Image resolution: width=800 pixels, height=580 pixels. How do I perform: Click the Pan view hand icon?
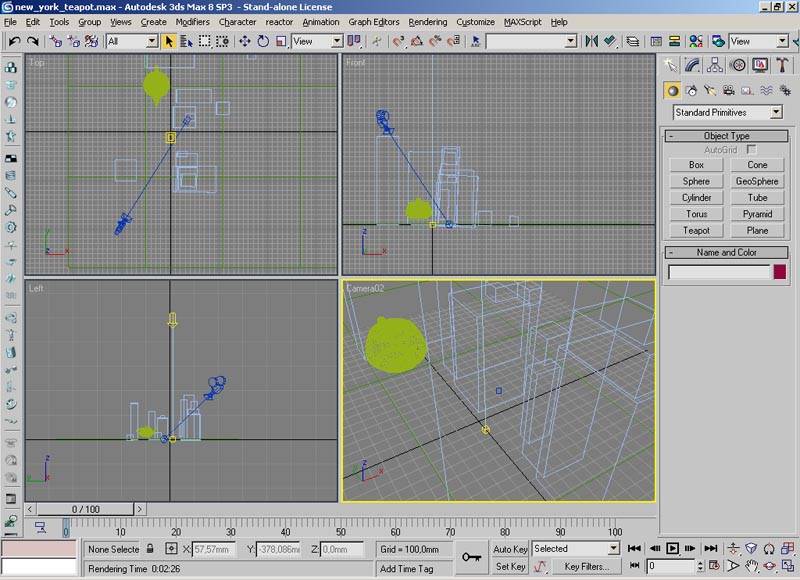click(751, 566)
